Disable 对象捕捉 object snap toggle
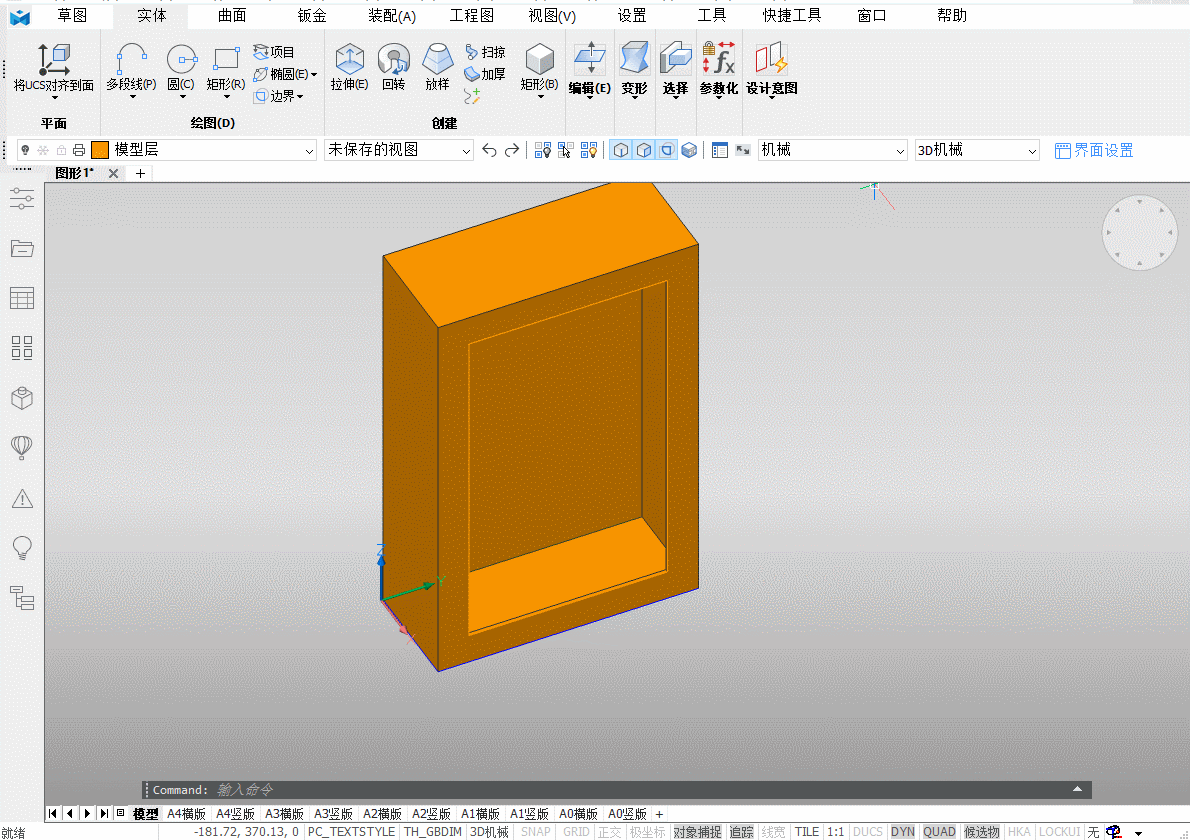Viewport: 1190px width, 840px height. pyautogui.click(x=697, y=832)
